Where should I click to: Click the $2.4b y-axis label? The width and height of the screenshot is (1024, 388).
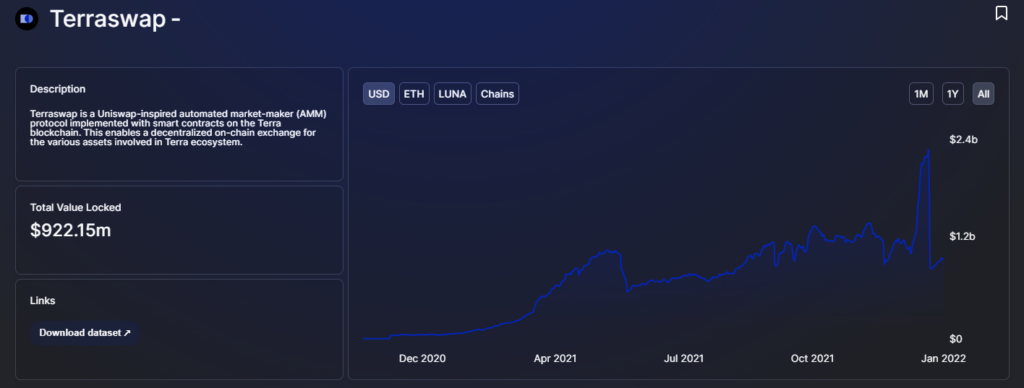tap(963, 140)
